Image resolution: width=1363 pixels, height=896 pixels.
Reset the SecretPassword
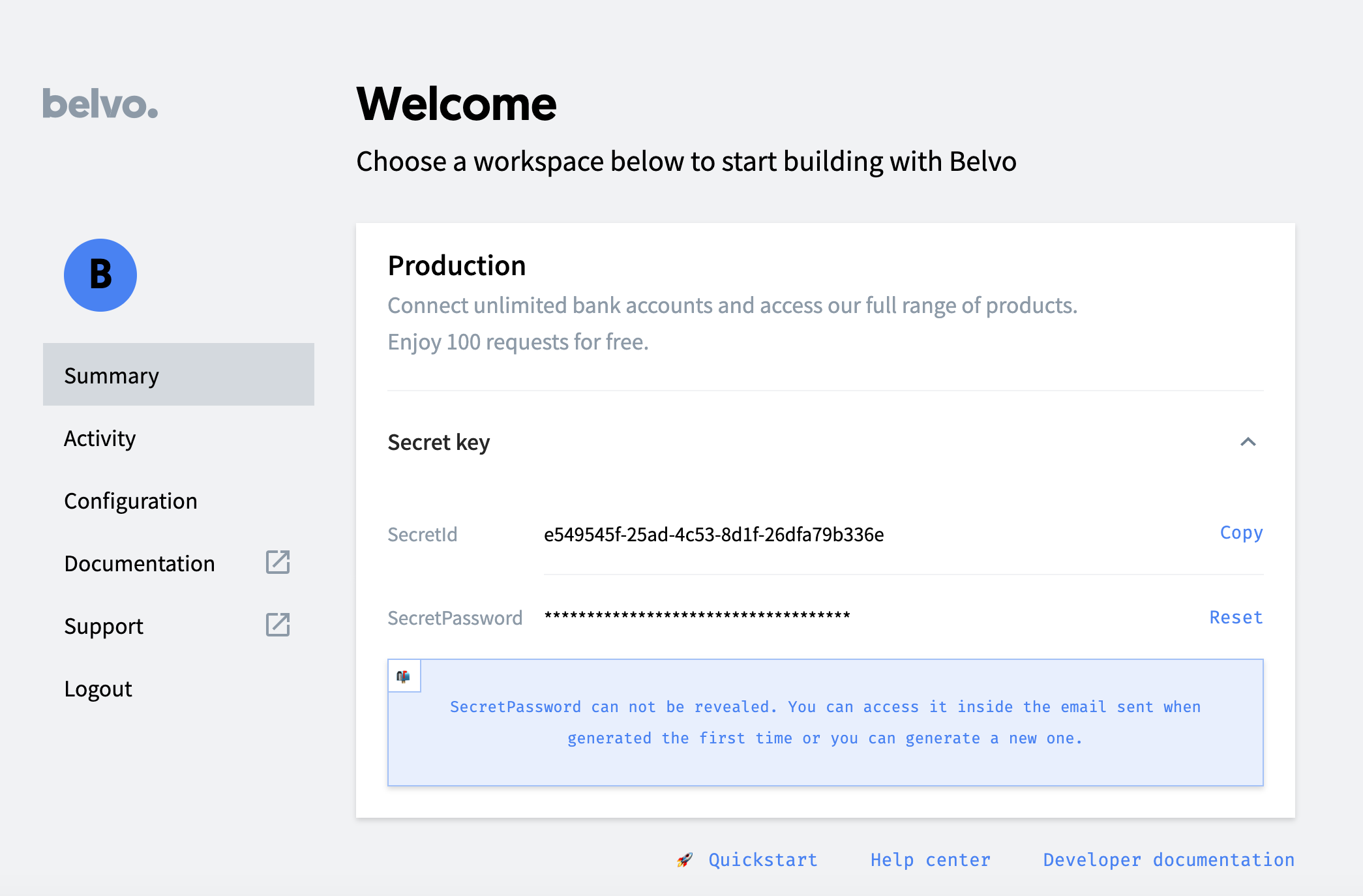[x=1236, y=617]
